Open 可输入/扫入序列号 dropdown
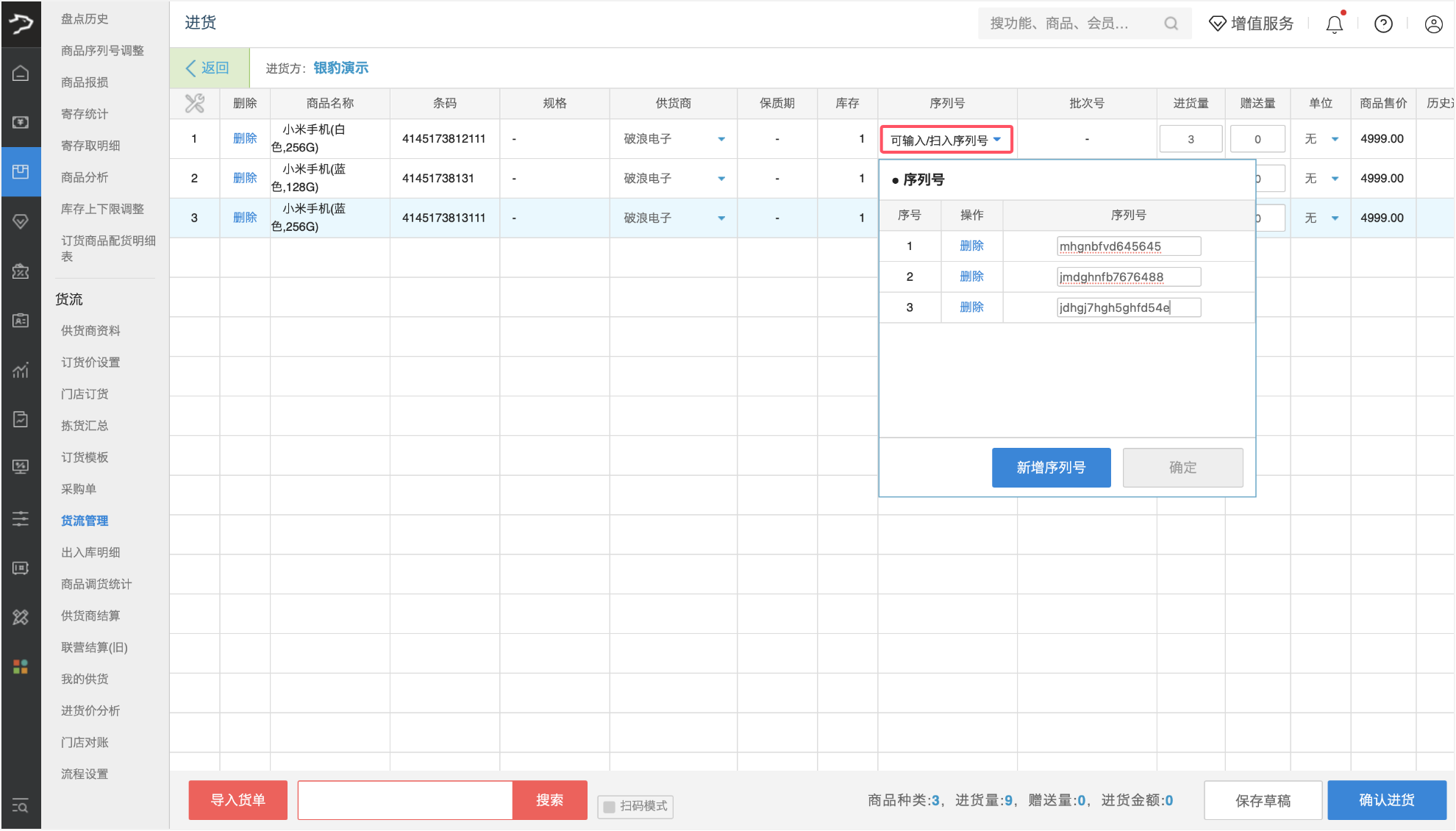Image resolution: width=1456 pixels, height=831 pixels. pos(946,140)
